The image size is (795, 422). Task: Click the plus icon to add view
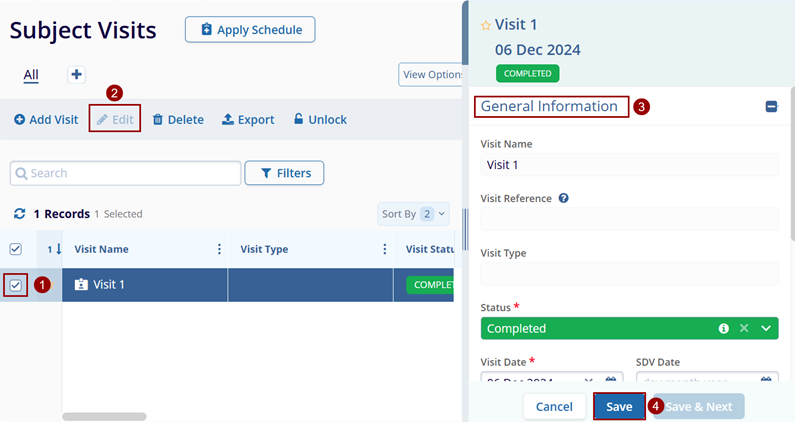pyautogui.click(x=76, y=75)
